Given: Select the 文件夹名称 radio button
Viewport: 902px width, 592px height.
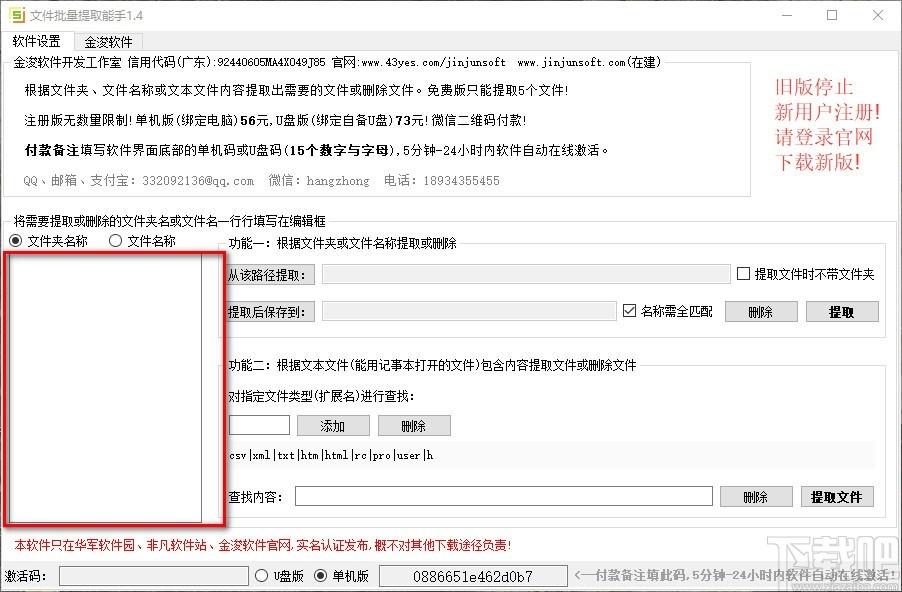Looking at the screenshot, I should pyautogui.click(x=49, y=240).
